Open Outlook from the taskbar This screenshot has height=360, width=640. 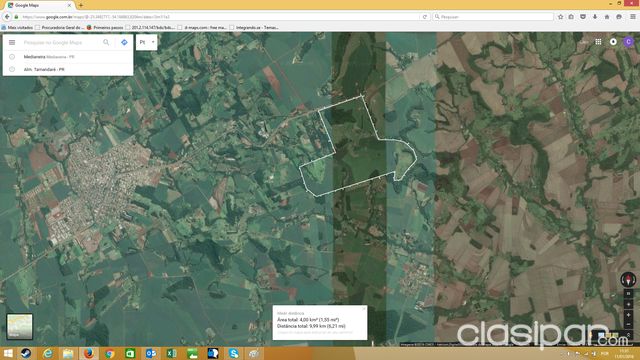click(151, 353)
